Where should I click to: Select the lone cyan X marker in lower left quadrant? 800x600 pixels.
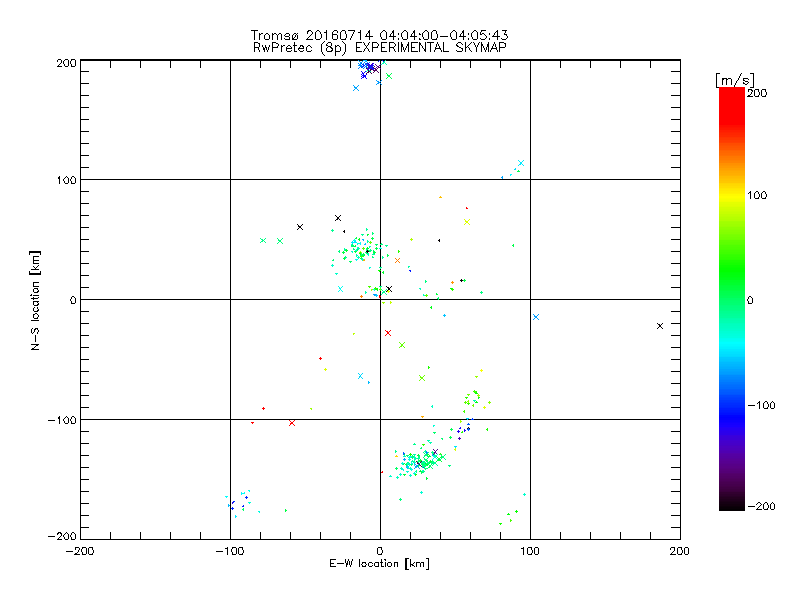(x=360, y=376)
